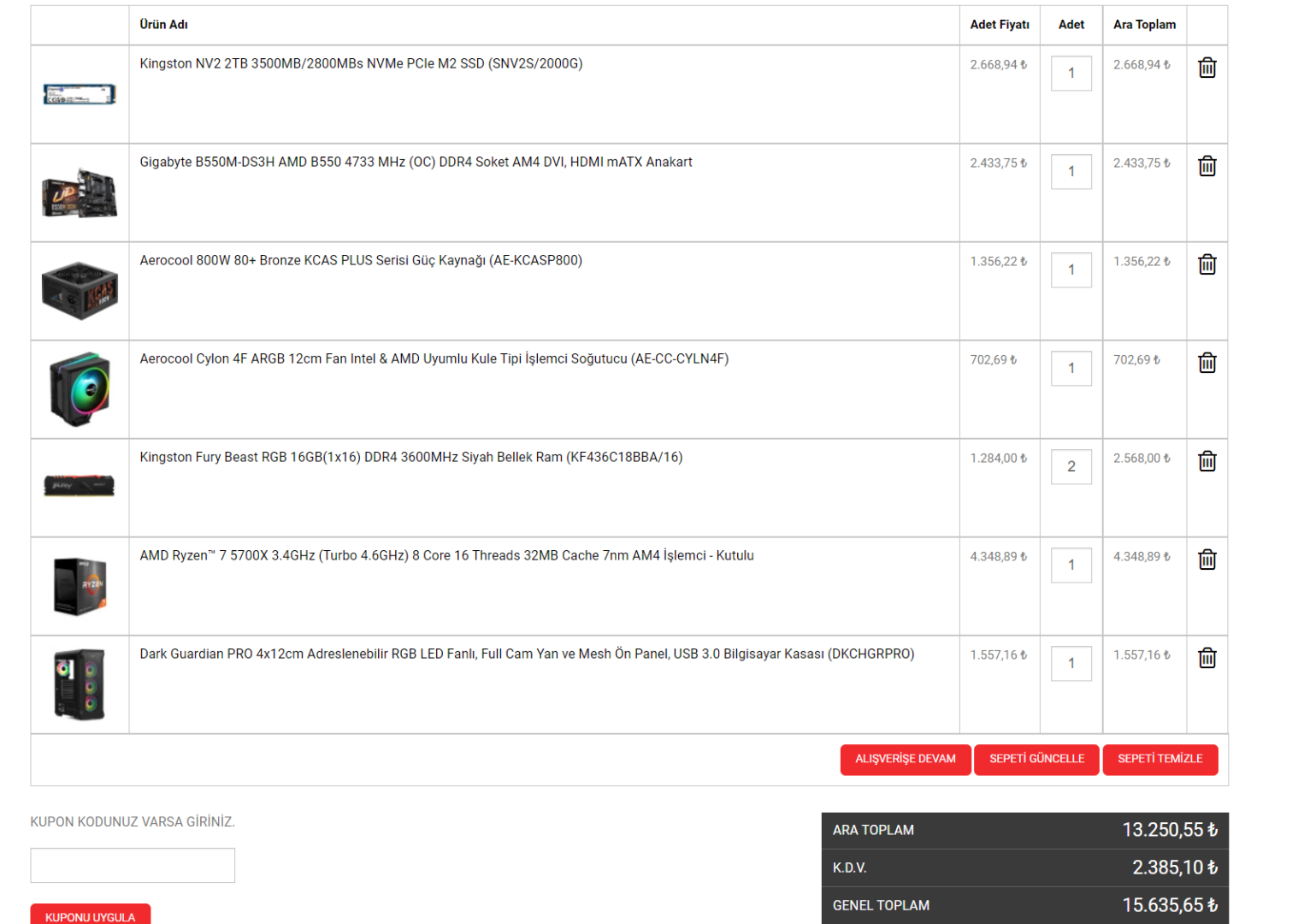Remove Gigabyte B550M-DS3H motherboard via trash icon

1207,166
